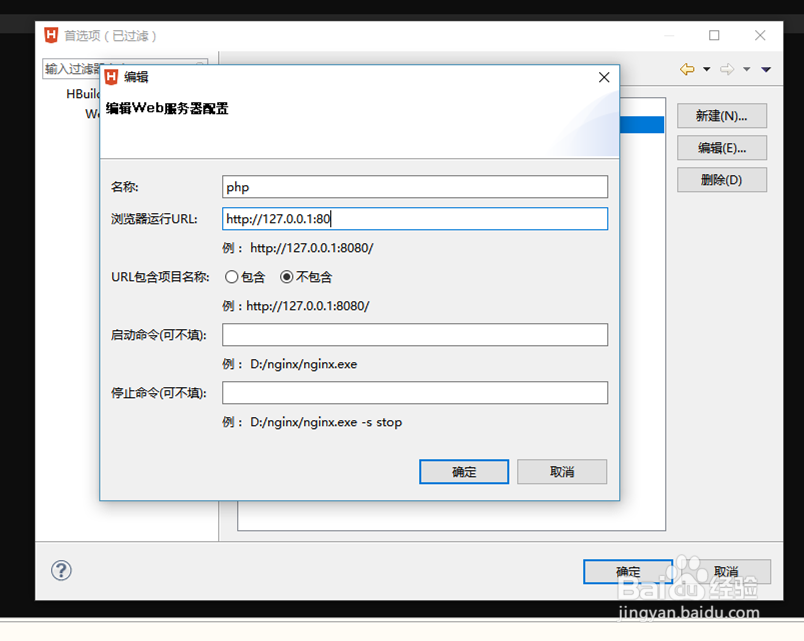Click the 浏览器运行URL input field
The image size is (804, 641).
(x=415, y=219)
